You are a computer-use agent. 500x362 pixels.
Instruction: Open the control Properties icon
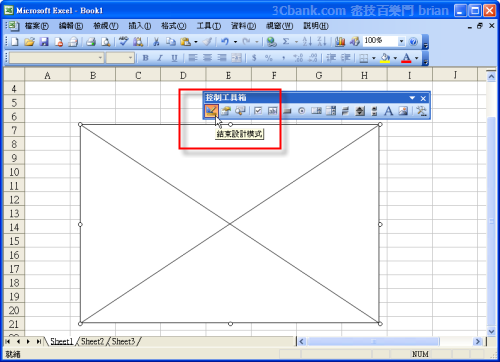tap(226, 111)
